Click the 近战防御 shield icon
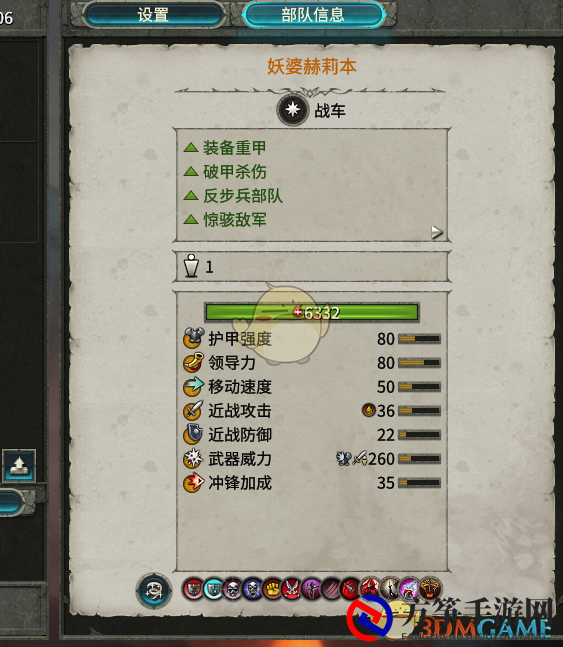The image size is (563, 647). pyautogui.click(x=193, y=434)
